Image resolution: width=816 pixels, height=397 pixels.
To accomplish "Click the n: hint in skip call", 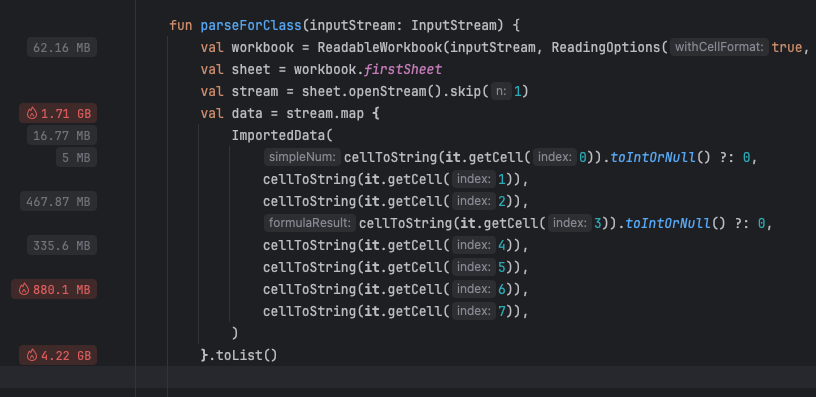I will [501, 92].
